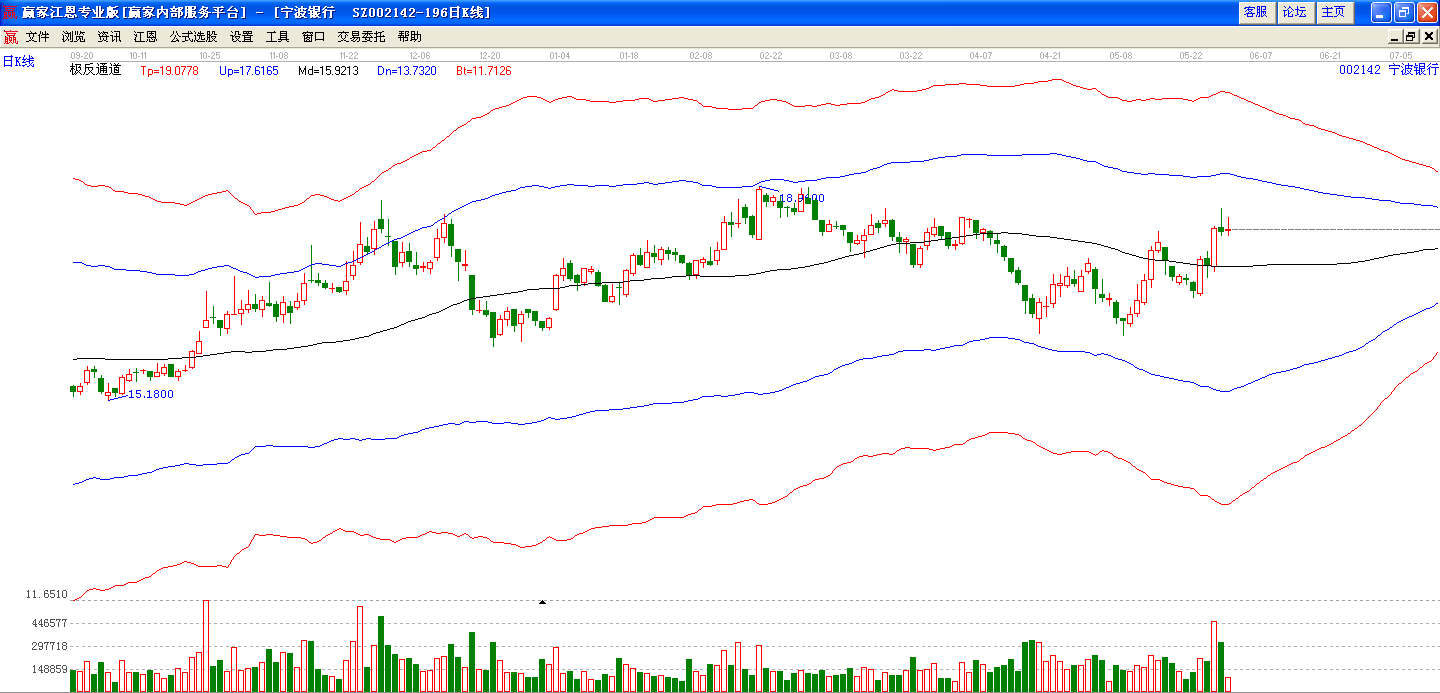
Task: Click the Dn=13.7320 value
Action: (407, 71)
